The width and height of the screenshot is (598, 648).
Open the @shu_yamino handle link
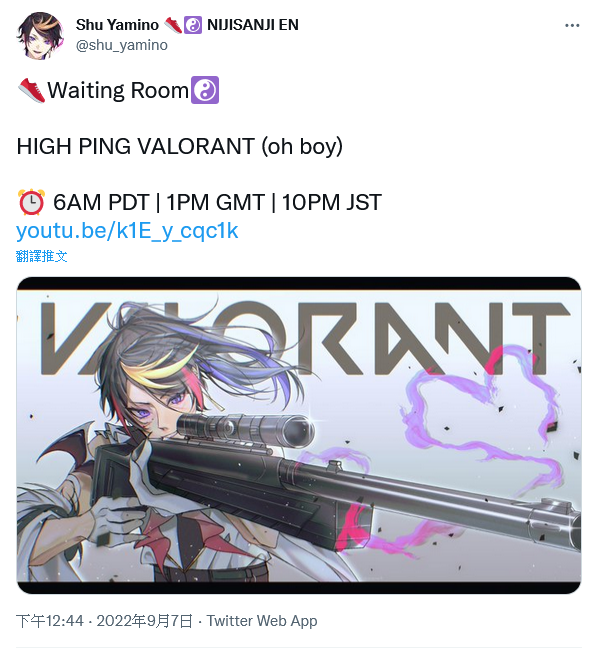[x=122, y=45]
